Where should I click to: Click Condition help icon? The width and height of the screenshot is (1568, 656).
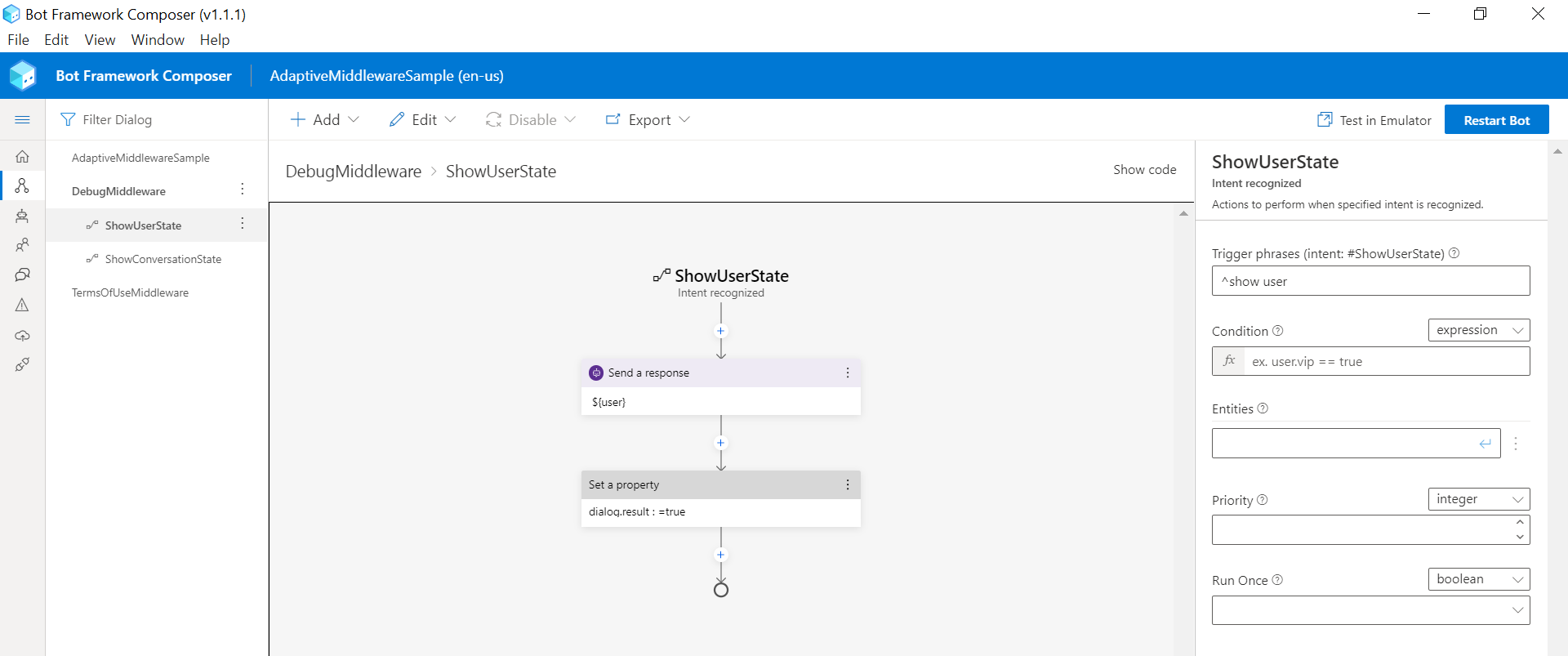pos(1278,331)
